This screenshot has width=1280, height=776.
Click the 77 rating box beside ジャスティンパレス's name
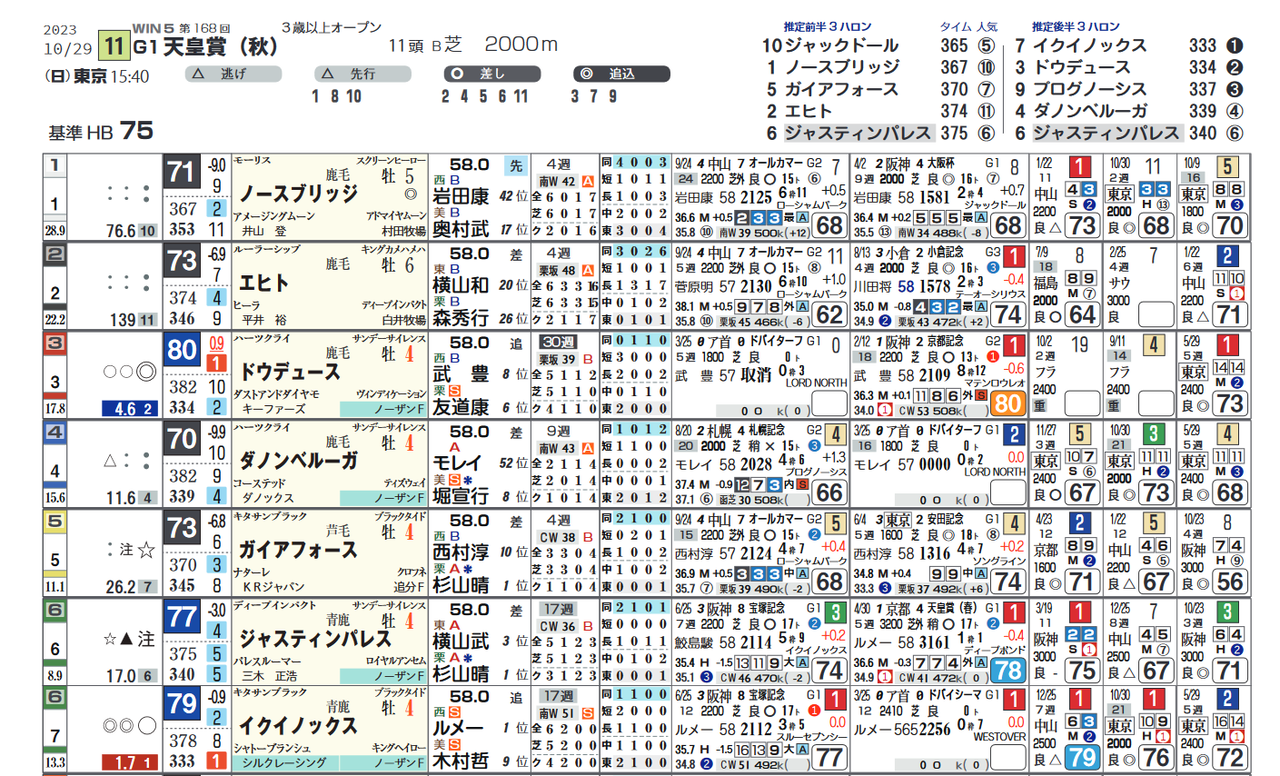point(182,615)
